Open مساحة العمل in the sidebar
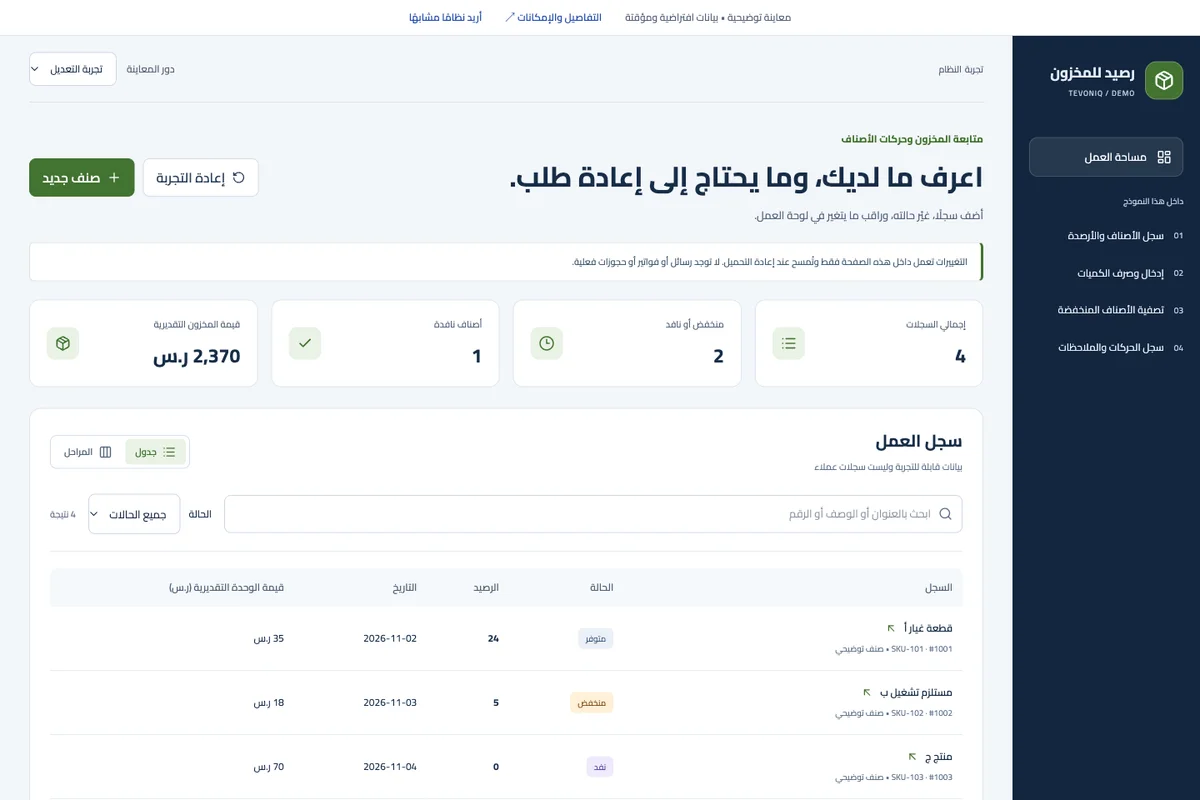The width and height of the screenshot is (1200, 800). 1106,157
